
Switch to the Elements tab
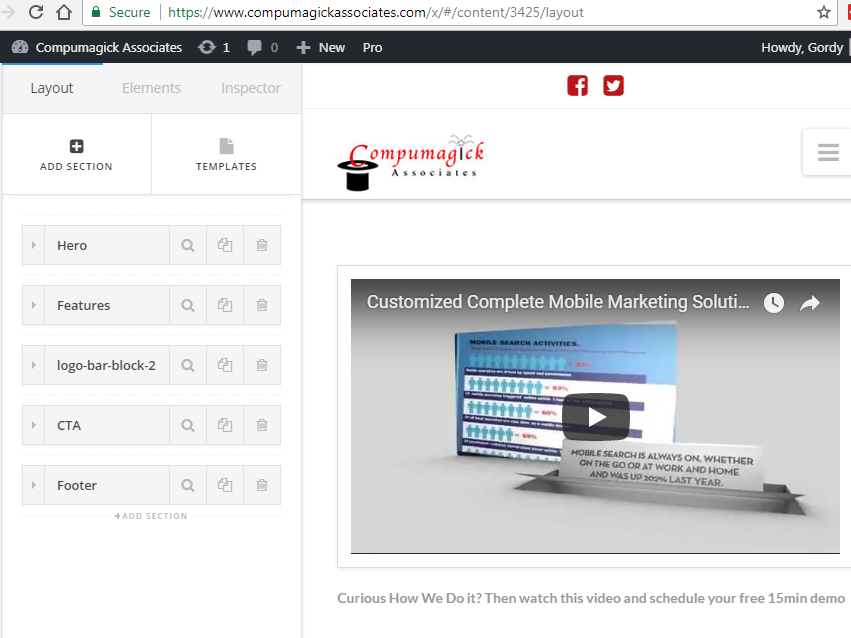(x=151, y=88)
